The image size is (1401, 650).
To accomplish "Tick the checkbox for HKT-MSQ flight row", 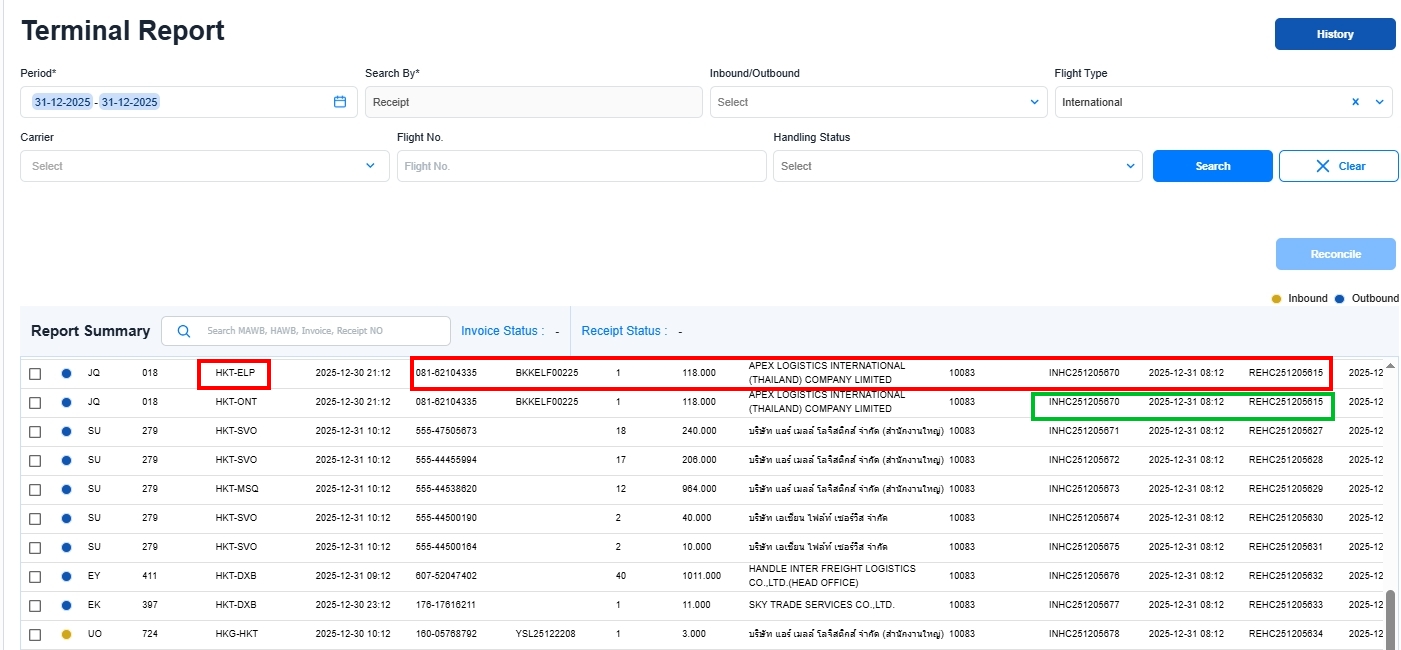I will [x=35, y=489].
